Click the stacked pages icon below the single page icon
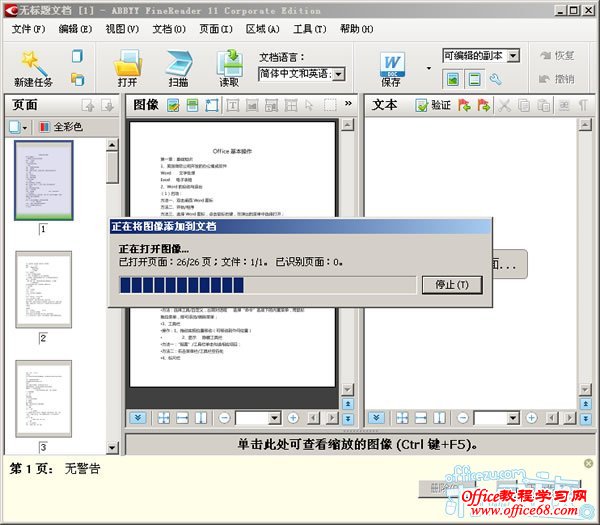 pyautogui.click(x=77, y=79)
